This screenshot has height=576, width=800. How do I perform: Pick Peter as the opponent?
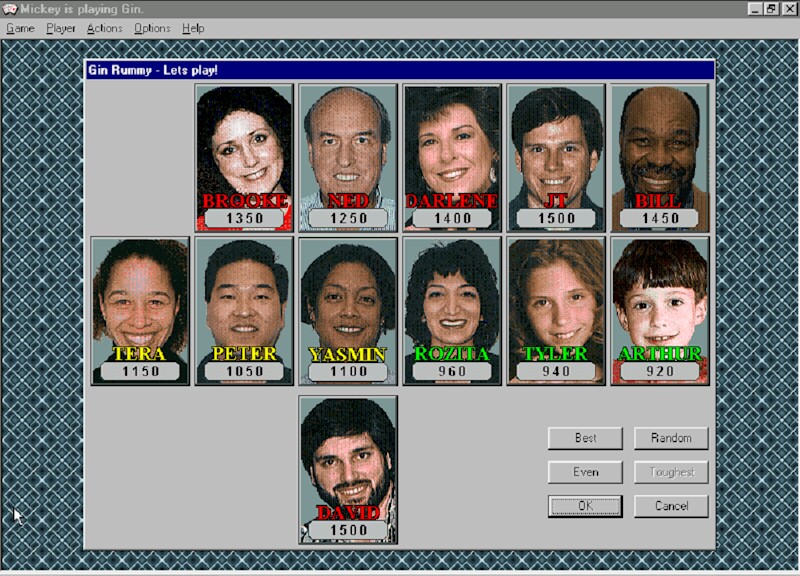coord(244,311)
